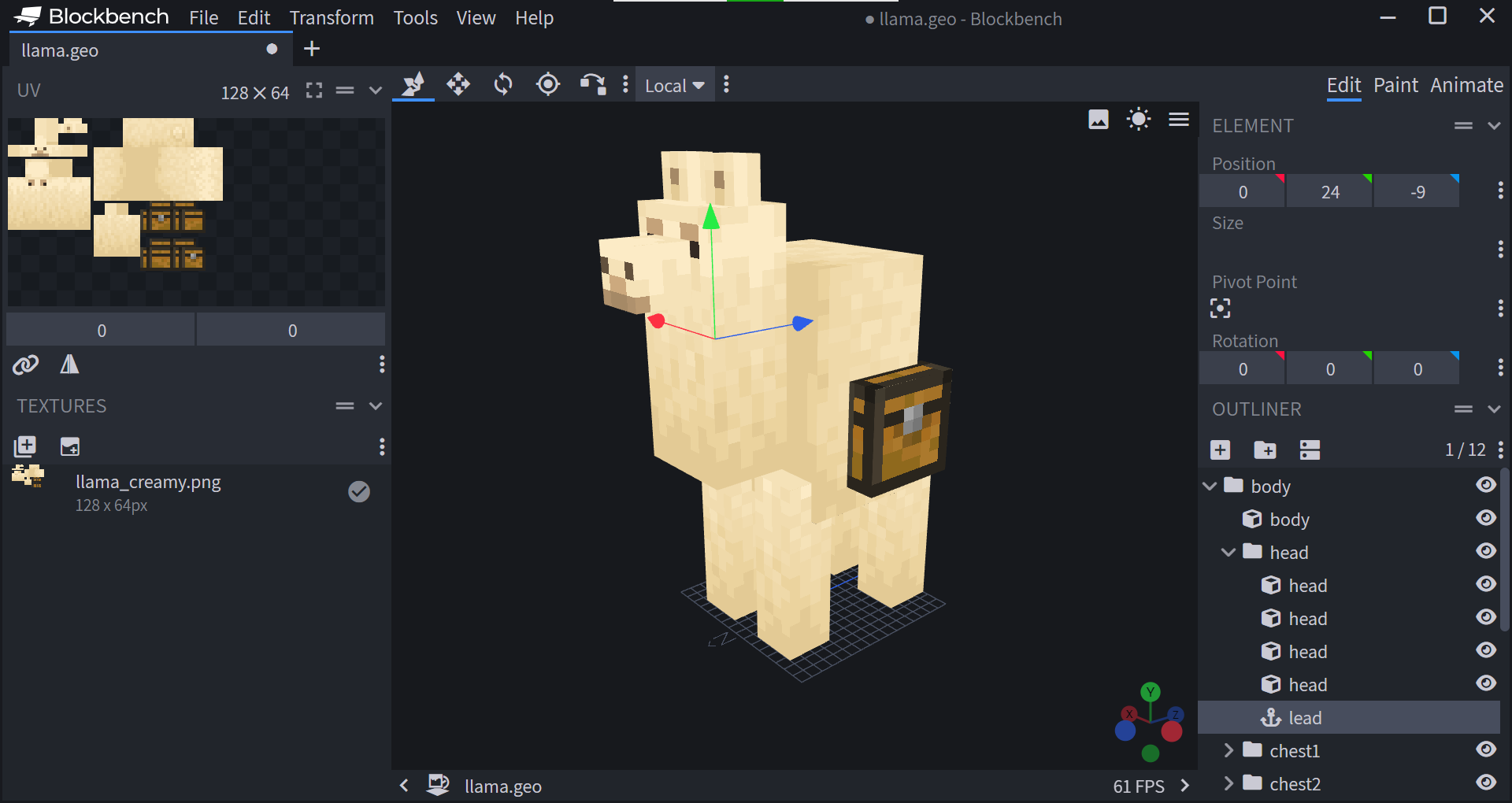The image size is (1512, 803).
Task: Open the View menu
Action: 476,17
